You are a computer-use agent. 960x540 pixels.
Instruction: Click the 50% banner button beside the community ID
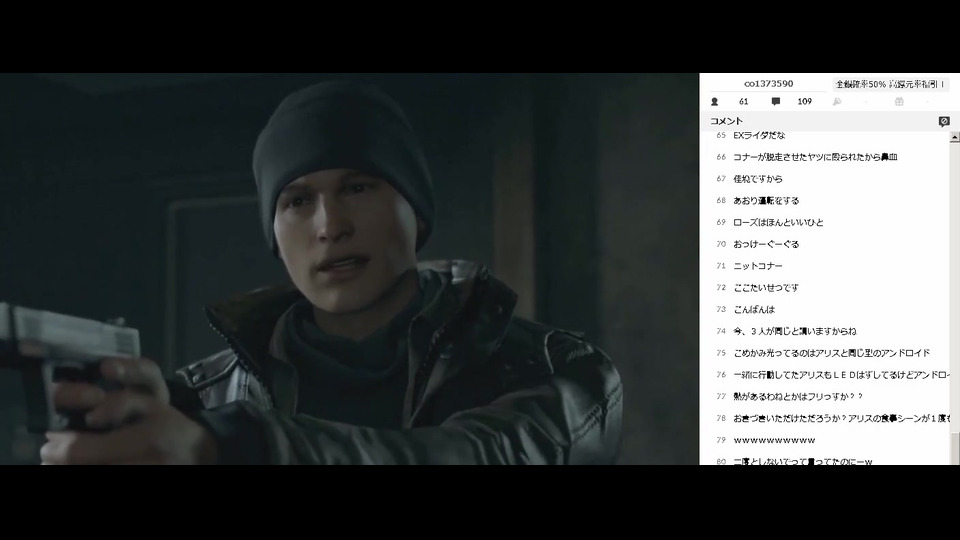pyautogui.click(x=891, y=84)
